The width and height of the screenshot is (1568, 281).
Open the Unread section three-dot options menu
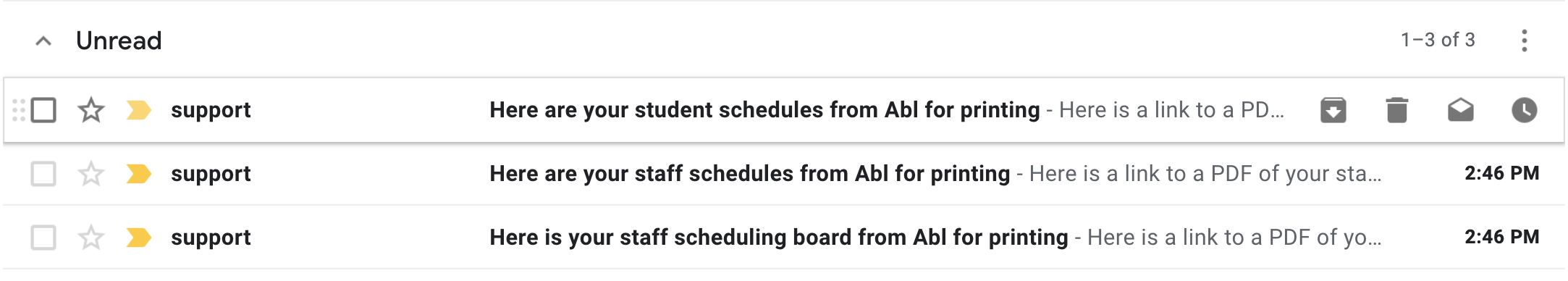click(x=1524, y=41)
